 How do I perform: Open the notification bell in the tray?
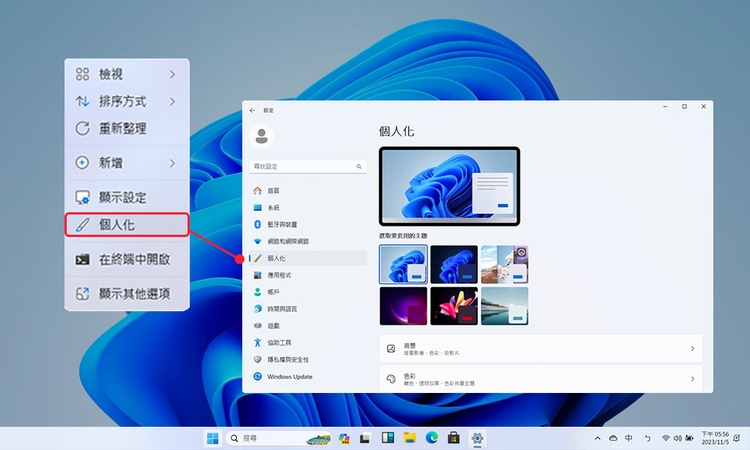(737, 438)
